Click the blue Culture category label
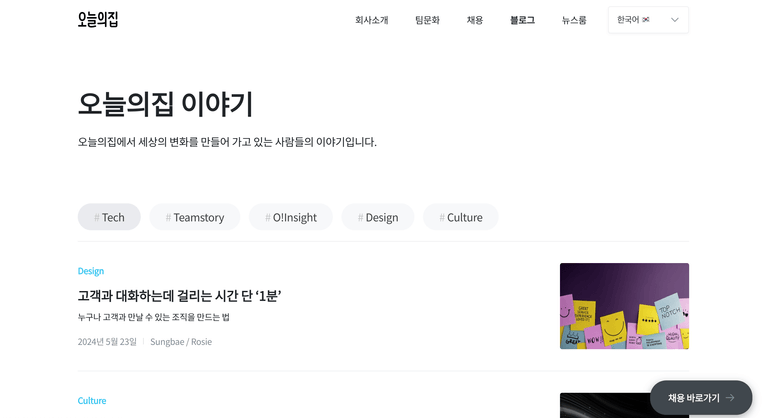Screen dimensions: 768x418 92,401
